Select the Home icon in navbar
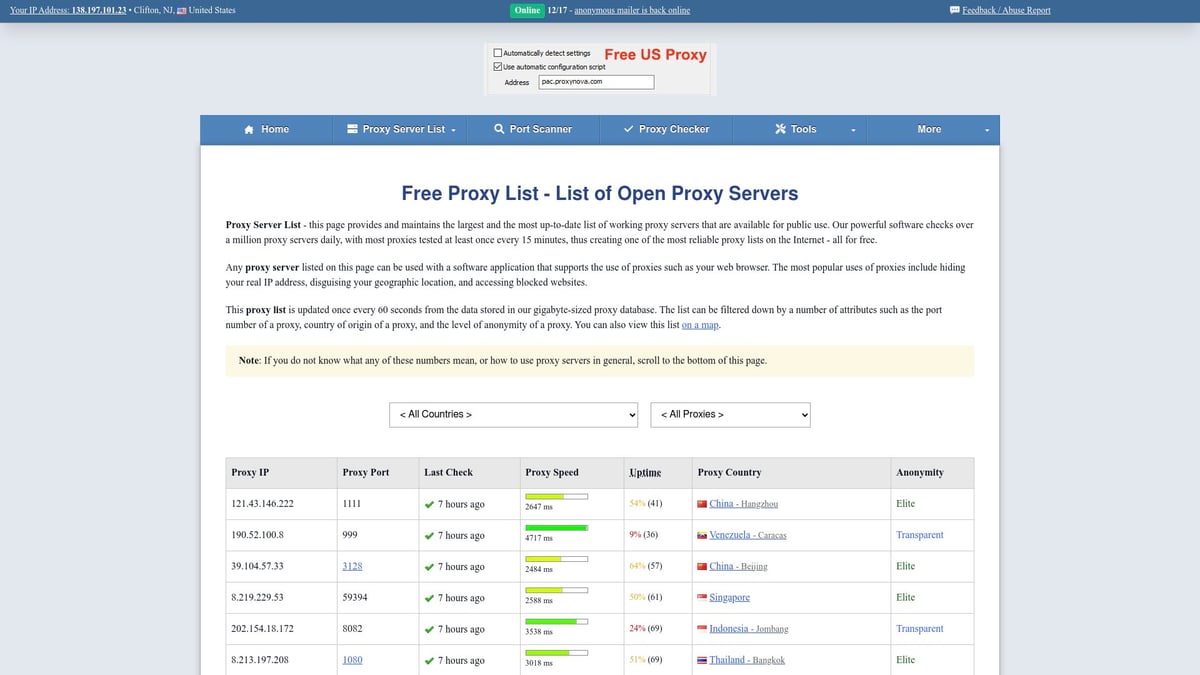1200x675 pixels. tap(248, 129)
